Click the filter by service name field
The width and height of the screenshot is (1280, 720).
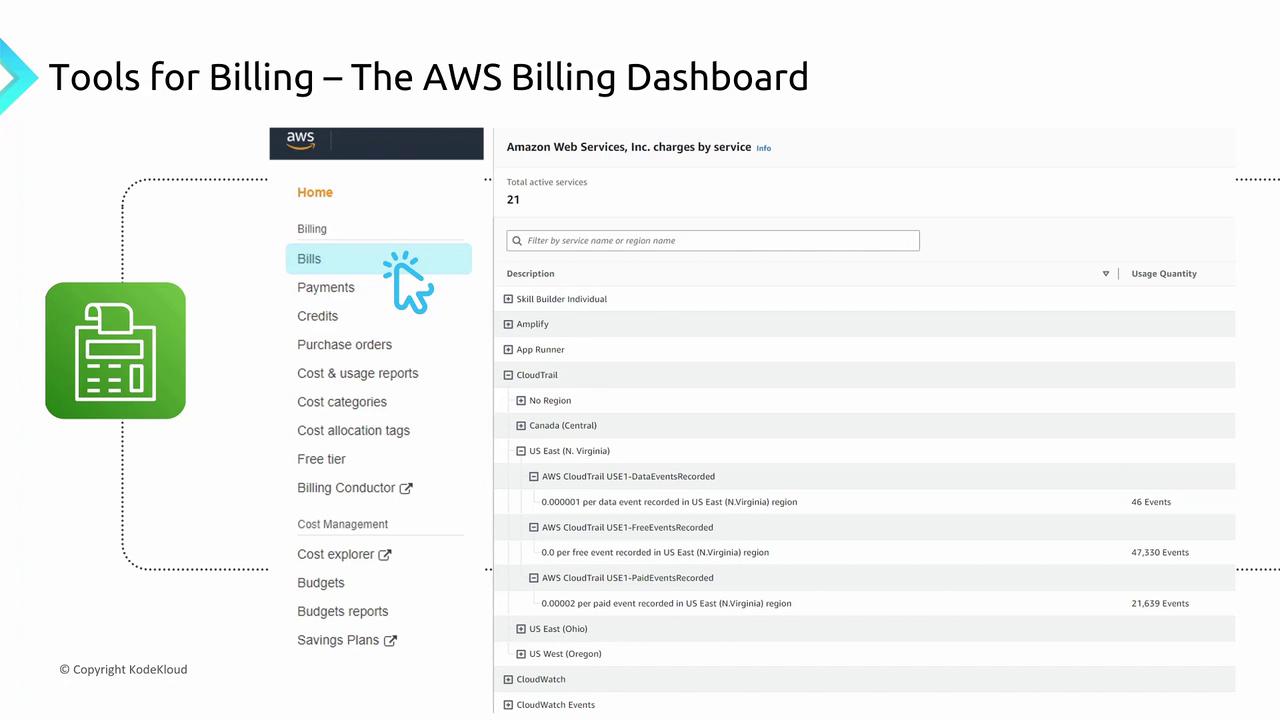pos(720,241)
